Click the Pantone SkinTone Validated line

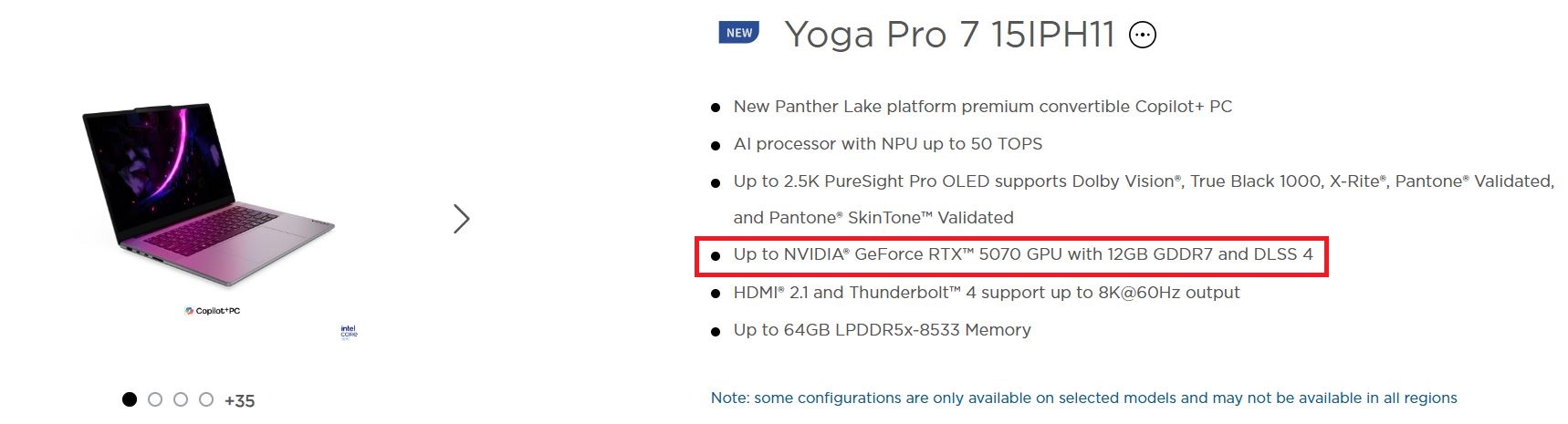tap(873, 218)
